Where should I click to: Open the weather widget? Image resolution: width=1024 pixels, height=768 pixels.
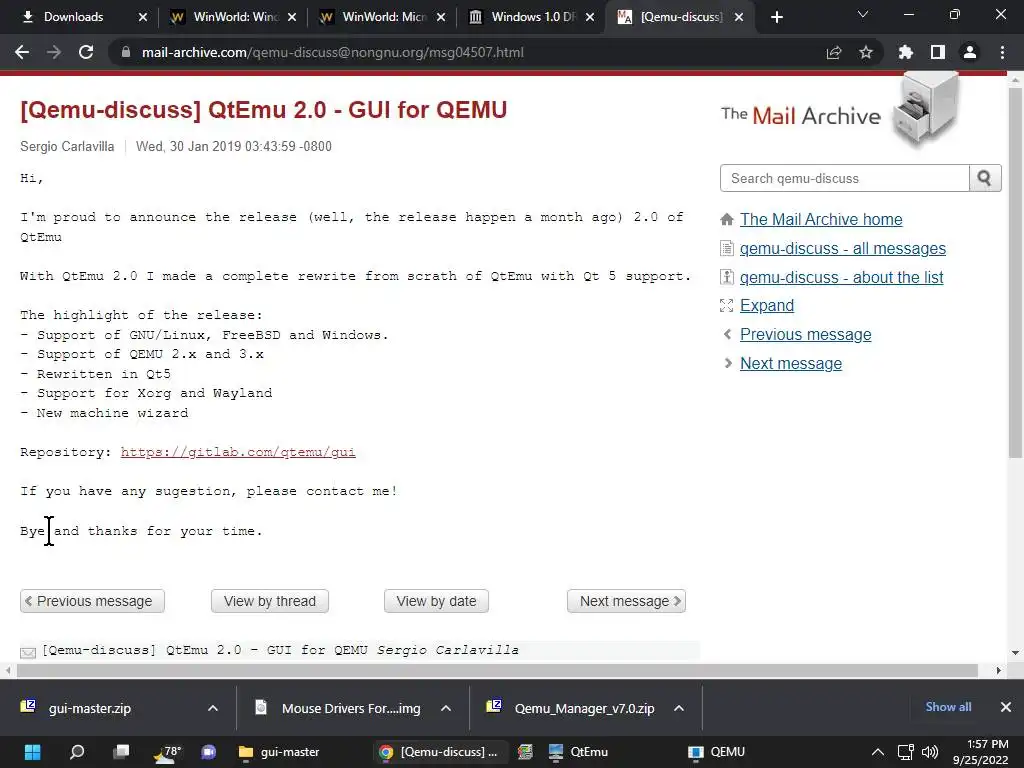click(167, 752)
